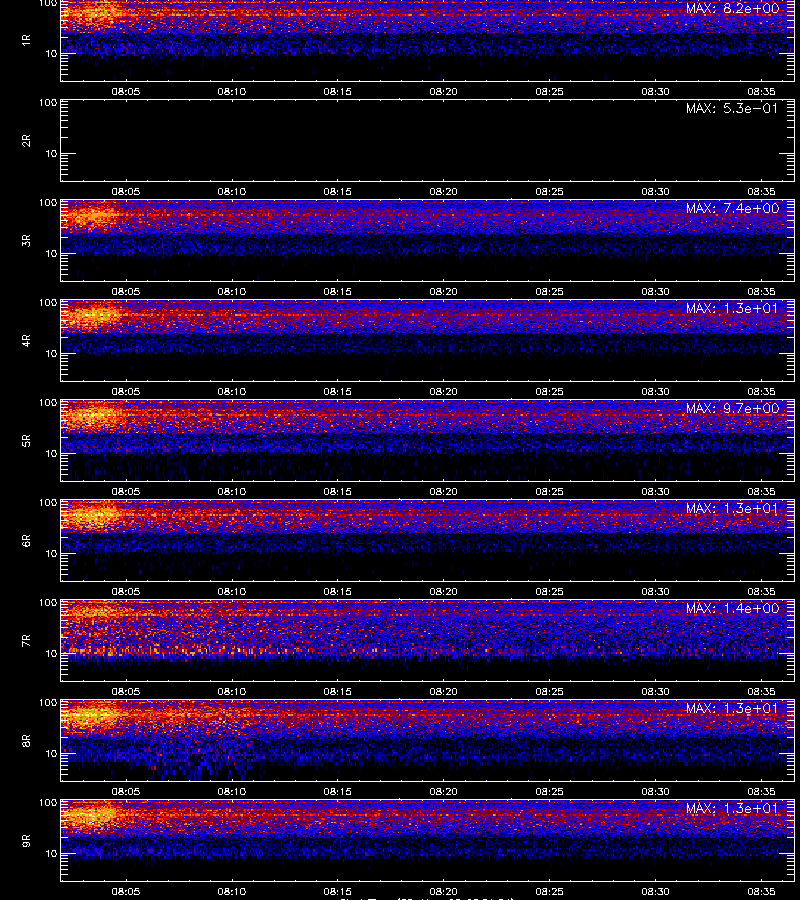The image size is (800, 900).
Task: Click the 9R panel axis label
Action: coord(26,840)
